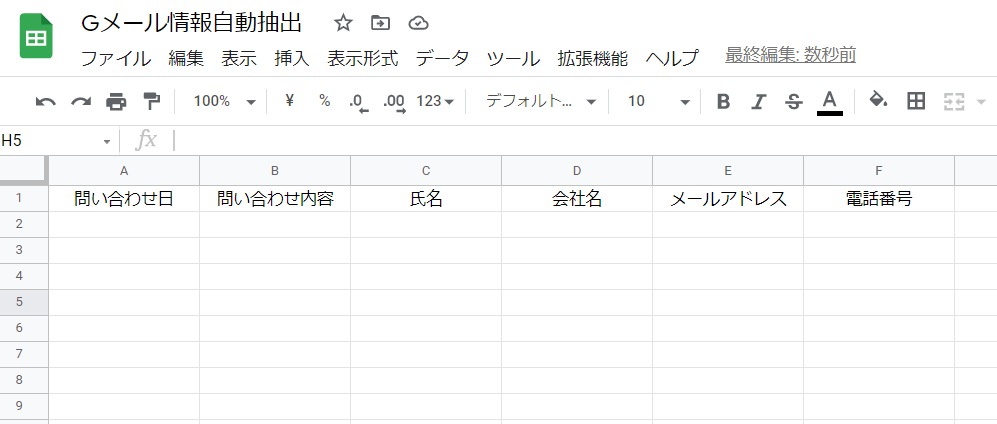997x424 pixels.
Task: Select cell 問い合わせ日
Action: (x=124, y=199)
